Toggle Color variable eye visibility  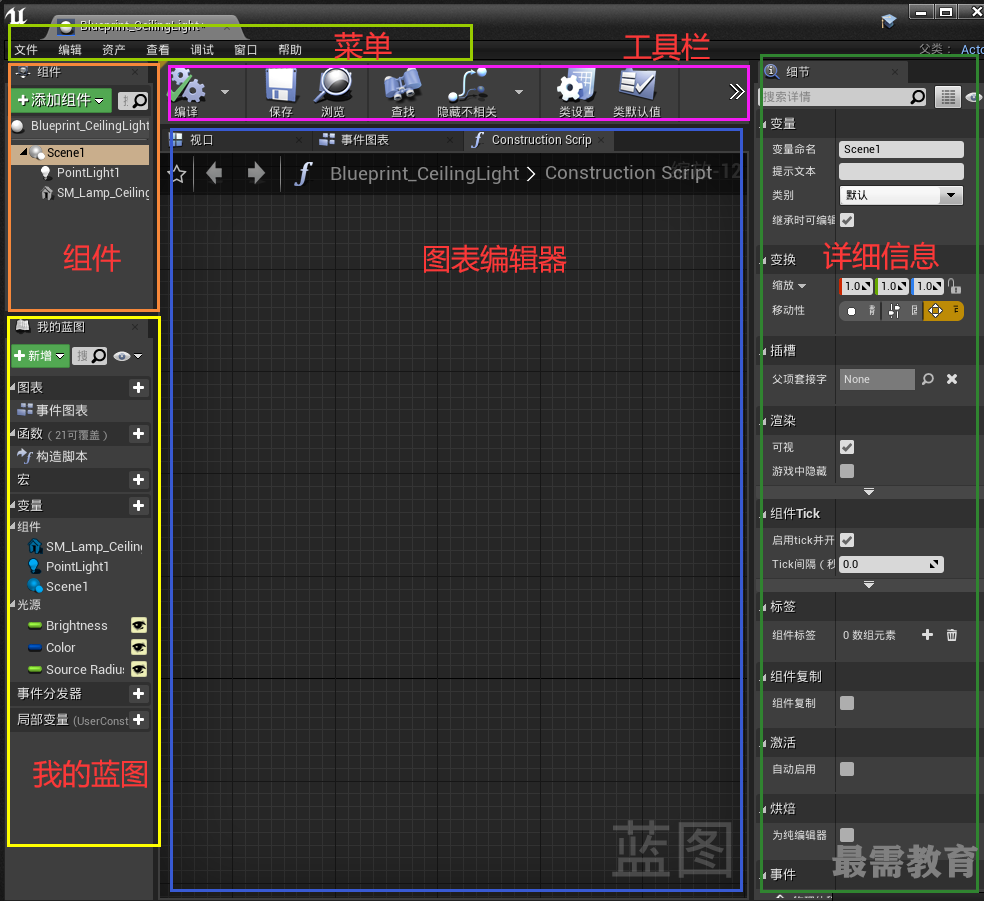point(139,647)
